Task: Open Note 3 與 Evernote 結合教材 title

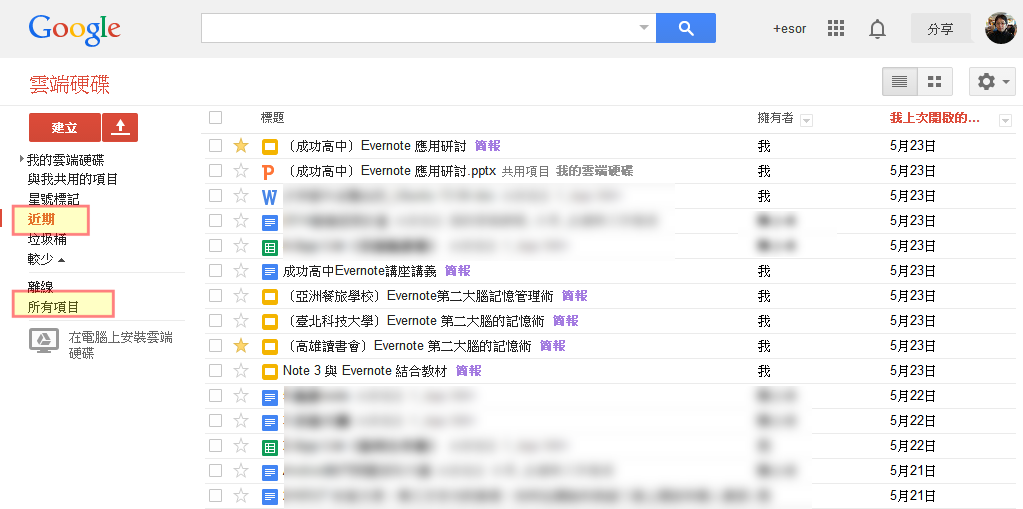Action: click(365, 371)
